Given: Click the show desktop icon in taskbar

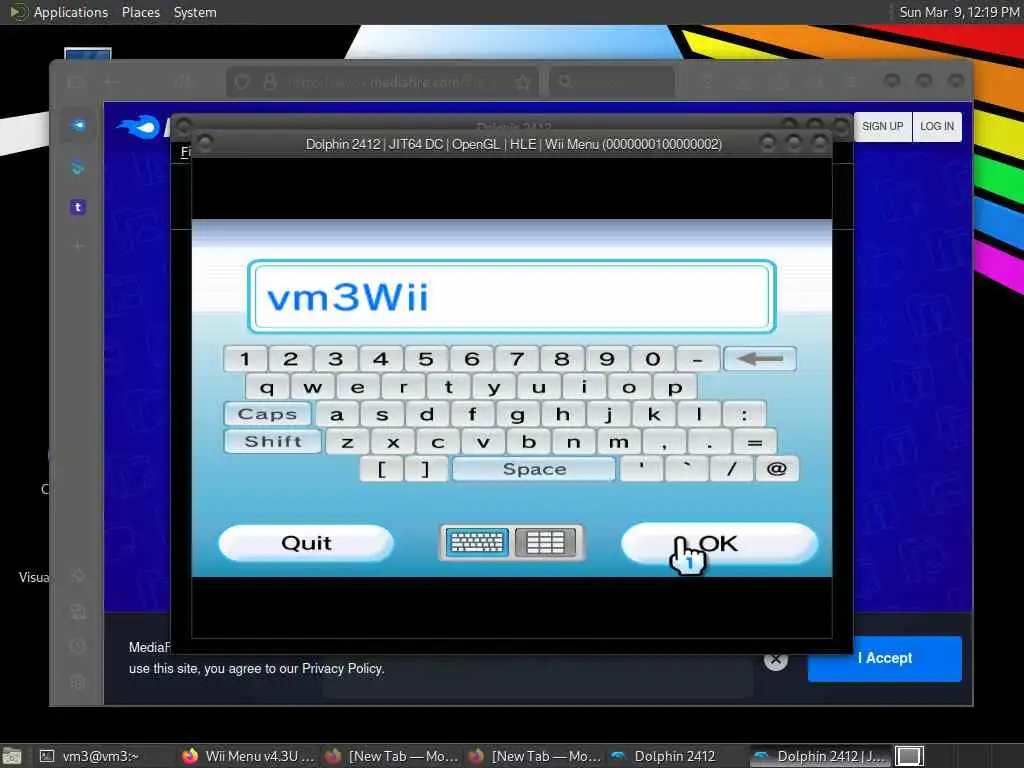Looking at the screenshot, I should pos(12,756).
